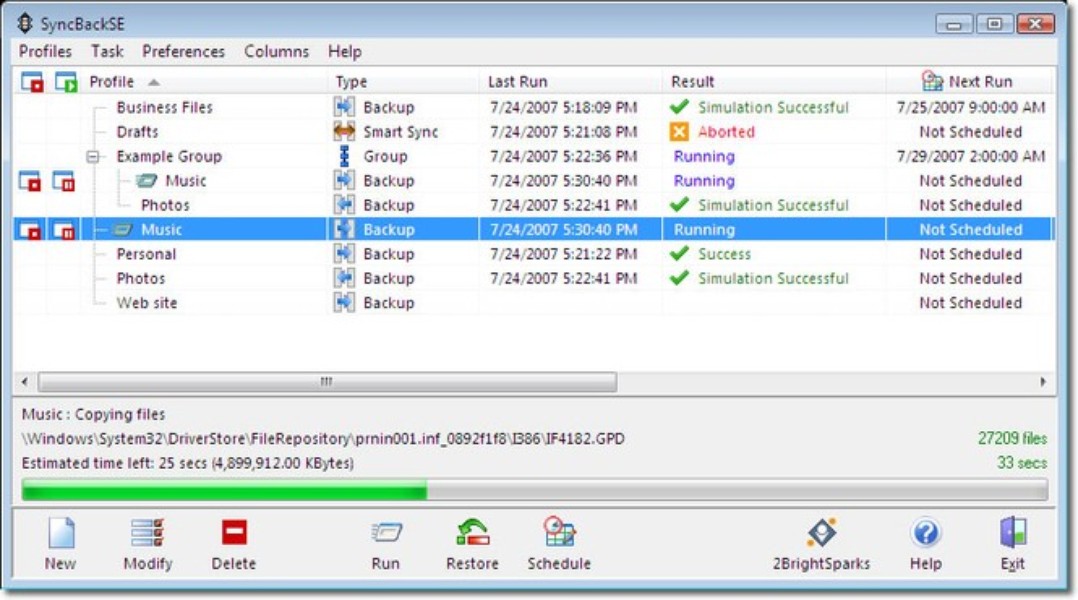Open the Columns menu
1078x600 pixels.
pyautogui.click(x=276, y=51)
